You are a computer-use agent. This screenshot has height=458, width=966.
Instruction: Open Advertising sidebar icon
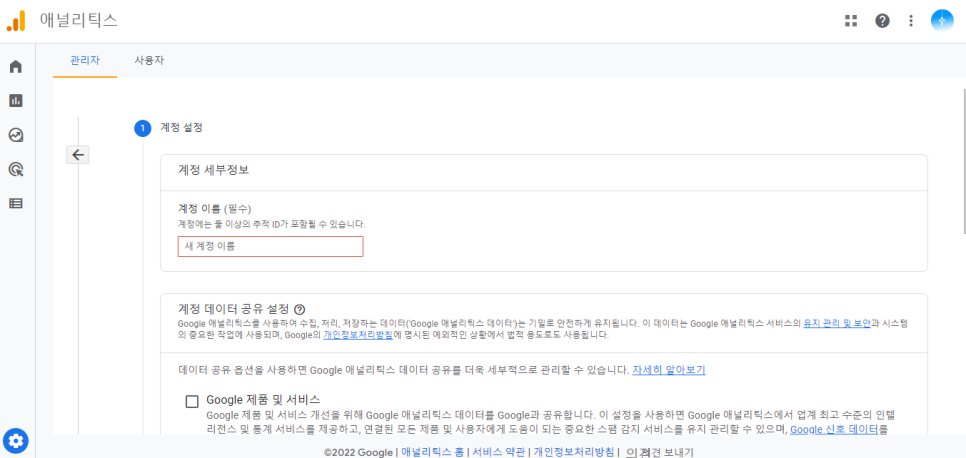pos(16,170)
